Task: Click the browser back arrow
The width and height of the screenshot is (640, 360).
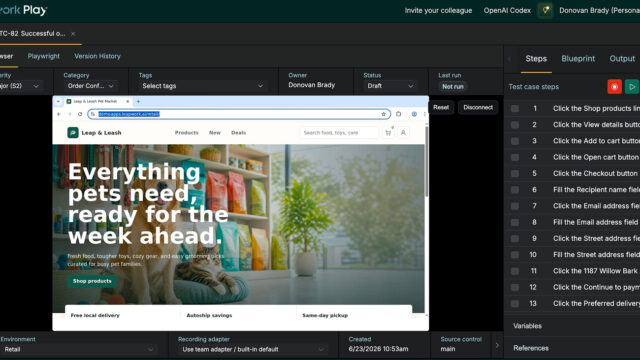Action: tap(59, 114)
